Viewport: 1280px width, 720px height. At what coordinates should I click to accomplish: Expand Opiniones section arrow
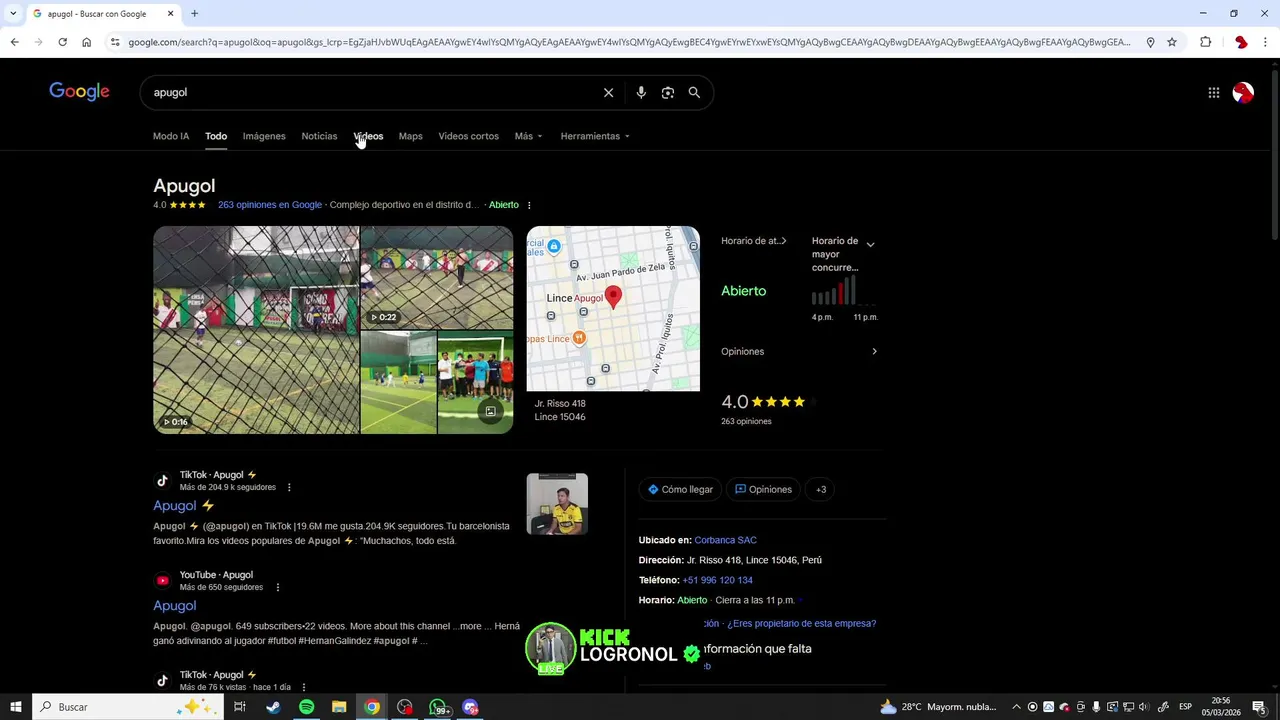[874, 351]
